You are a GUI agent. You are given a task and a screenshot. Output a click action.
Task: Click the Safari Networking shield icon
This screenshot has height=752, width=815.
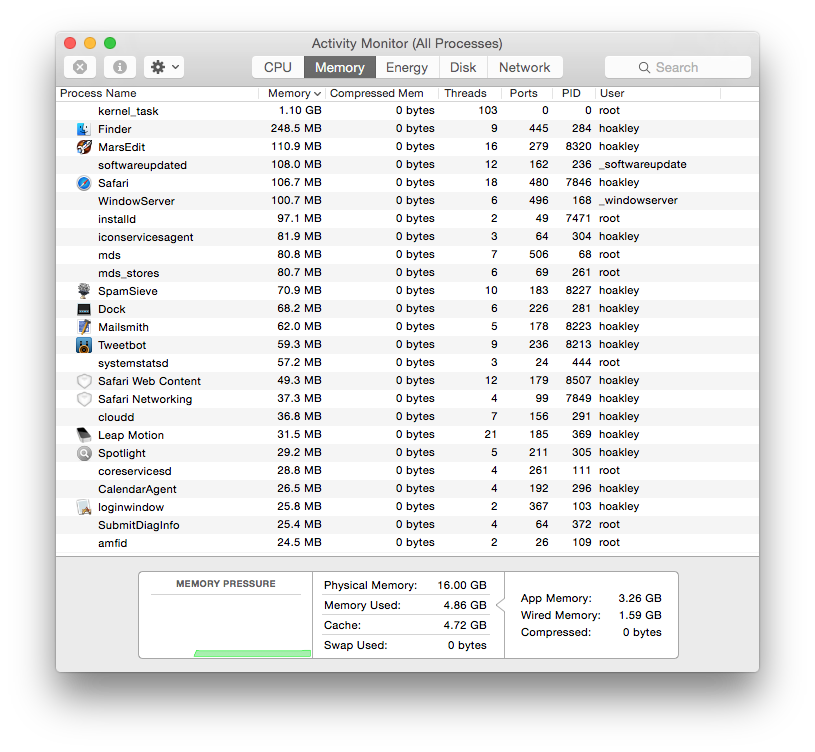(84, 399)
